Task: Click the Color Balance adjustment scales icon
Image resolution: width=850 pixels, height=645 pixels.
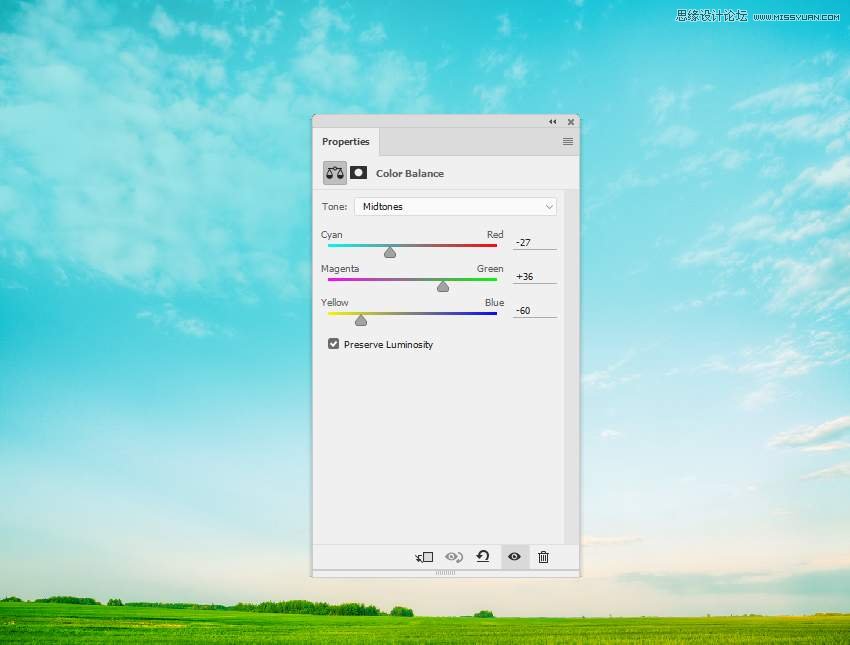Action: [335, 173]
